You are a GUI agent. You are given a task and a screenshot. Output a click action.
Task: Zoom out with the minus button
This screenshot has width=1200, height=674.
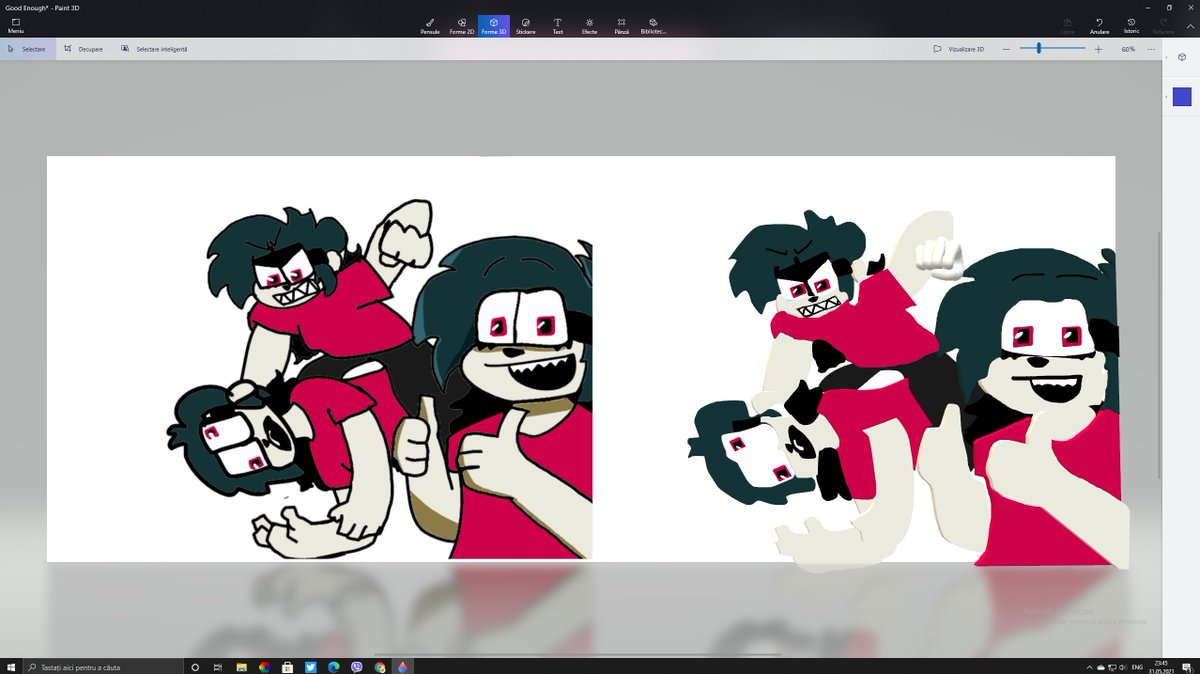[1006, 49]
